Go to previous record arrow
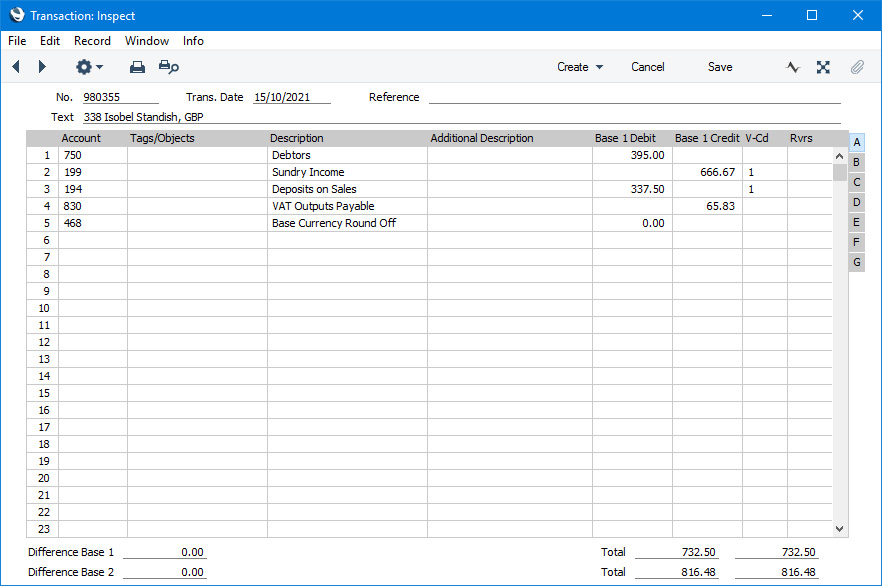This screenshot has width=882, height=586. 16,67
